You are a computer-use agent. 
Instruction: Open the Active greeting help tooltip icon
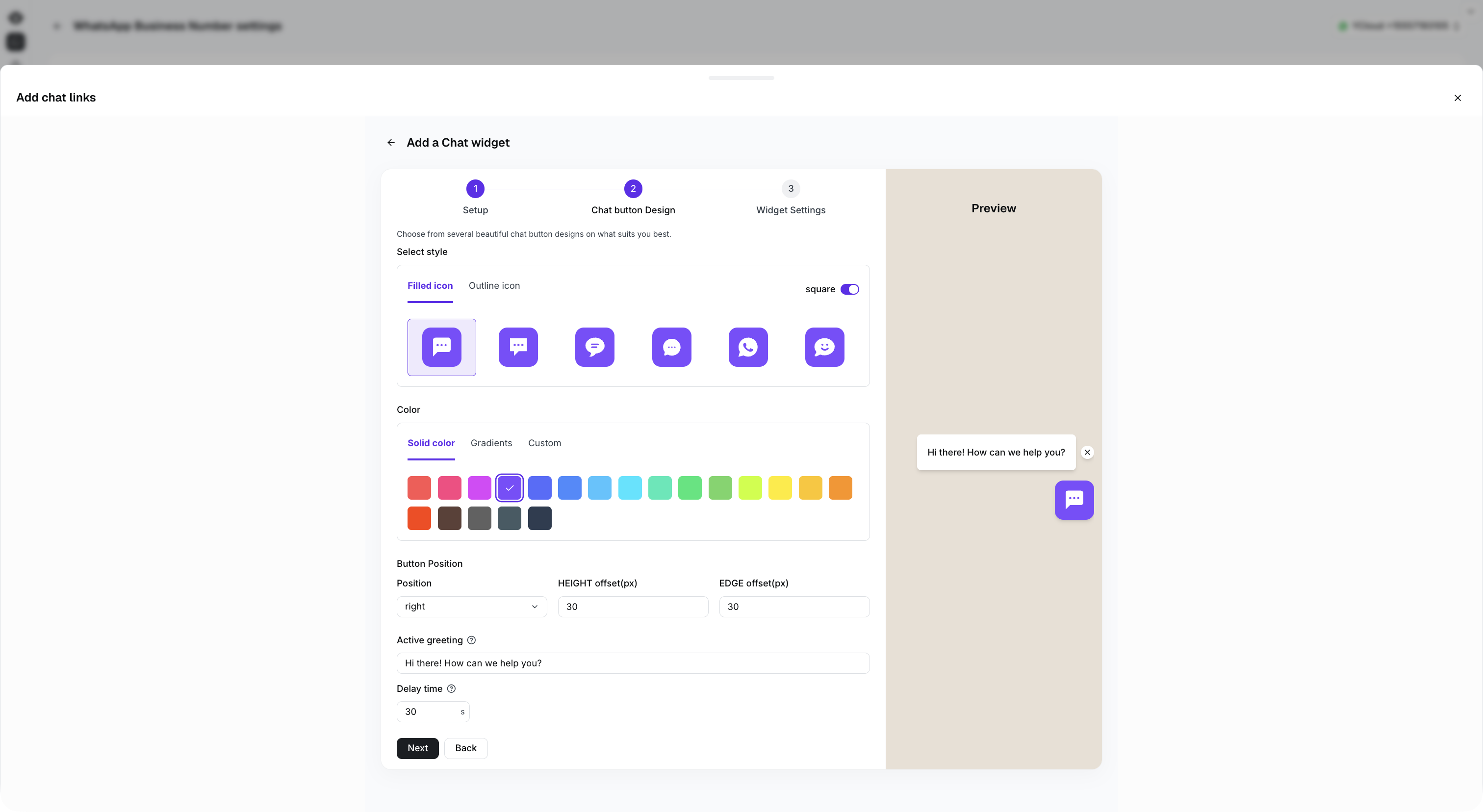[471, 640]
